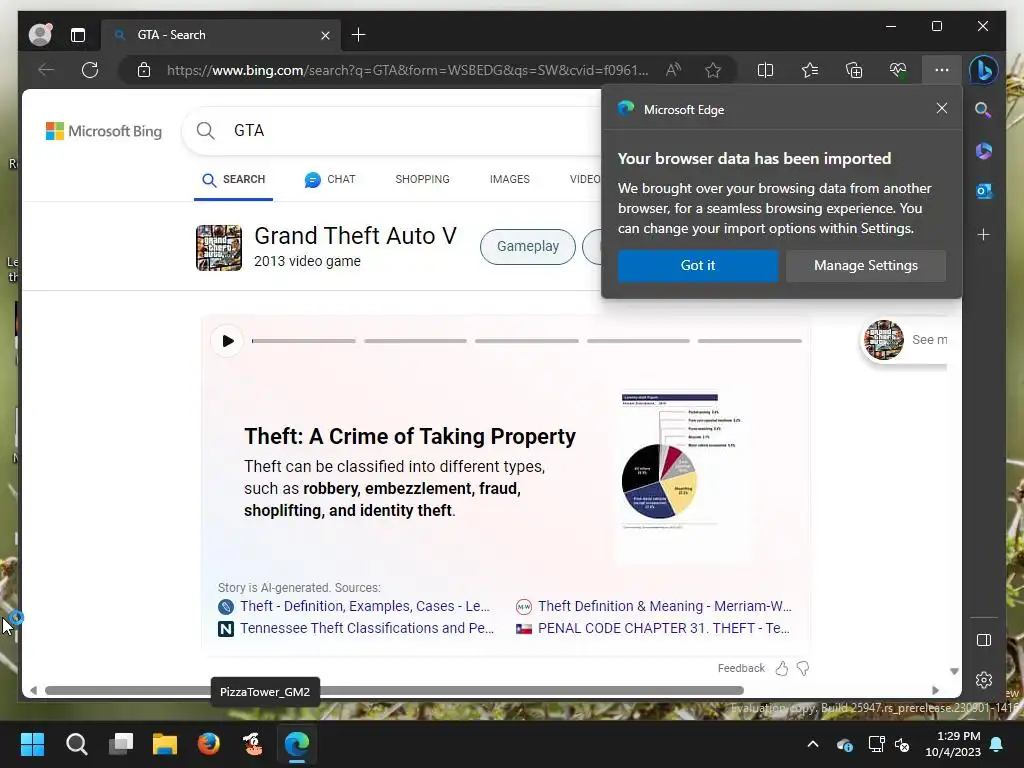This screenshot has height=768, width=1024.
Task: Open the sidebar Search icon
Action: 984,110
